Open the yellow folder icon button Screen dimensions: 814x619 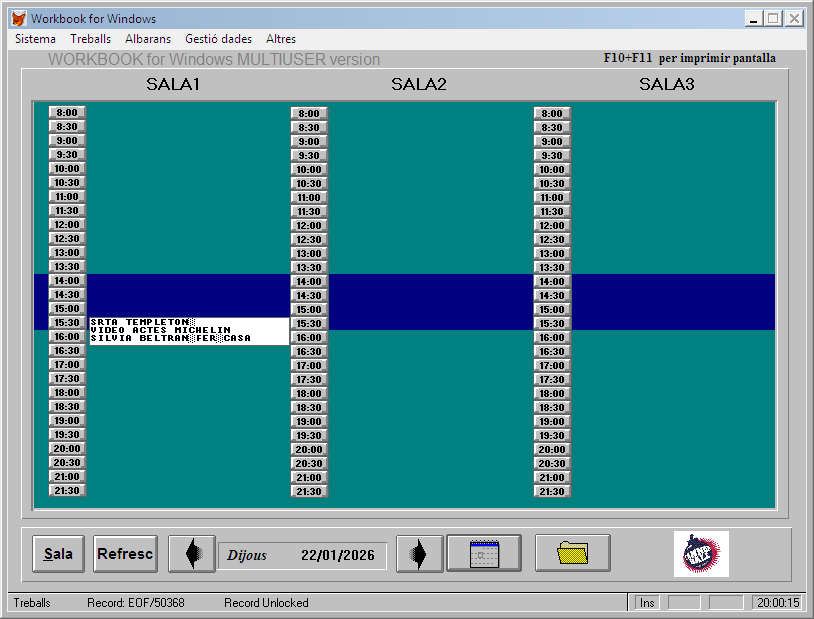click(x=572, y=554)
